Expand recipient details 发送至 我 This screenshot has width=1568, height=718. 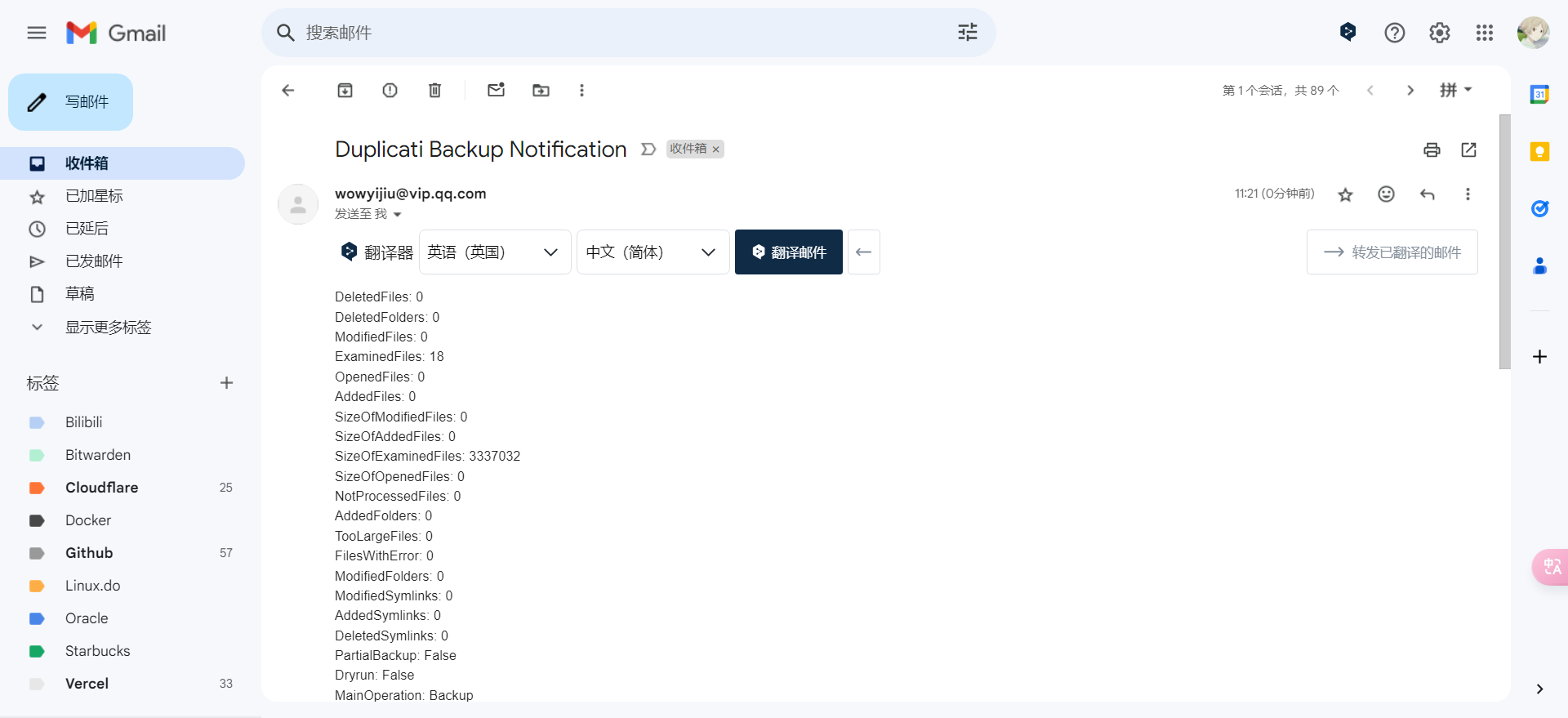(x=398, y=215)
